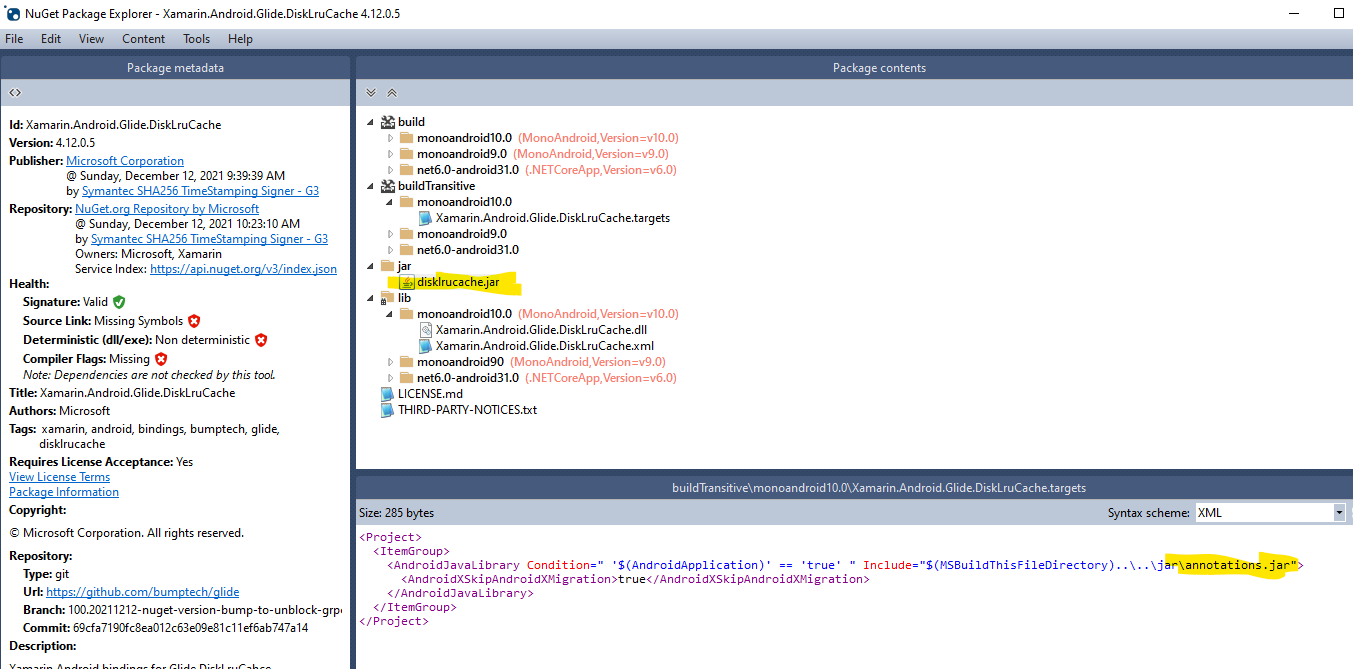1353x669 pixels.
Task: Open the Syntax scheme dropdown
Action: 1339,512
